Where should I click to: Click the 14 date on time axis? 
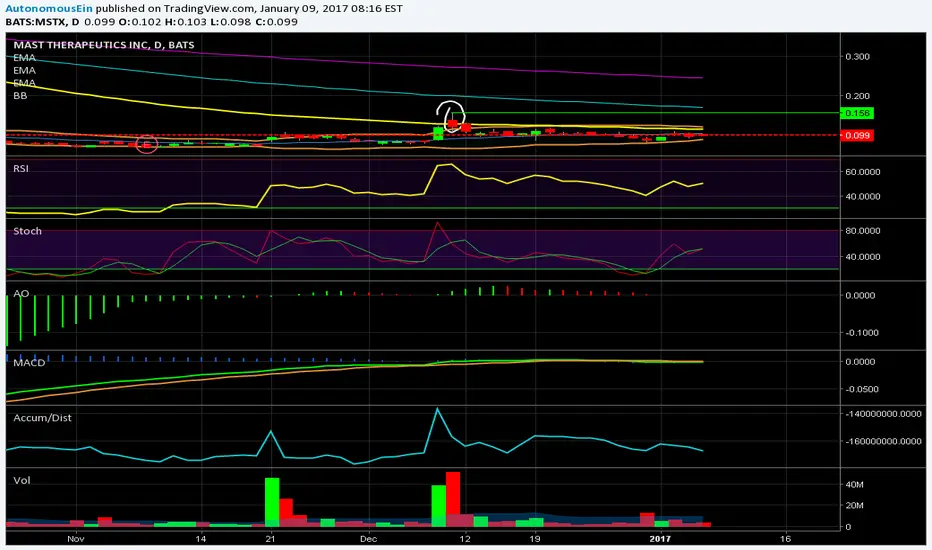pyautogui.click(x=201, y=539)
